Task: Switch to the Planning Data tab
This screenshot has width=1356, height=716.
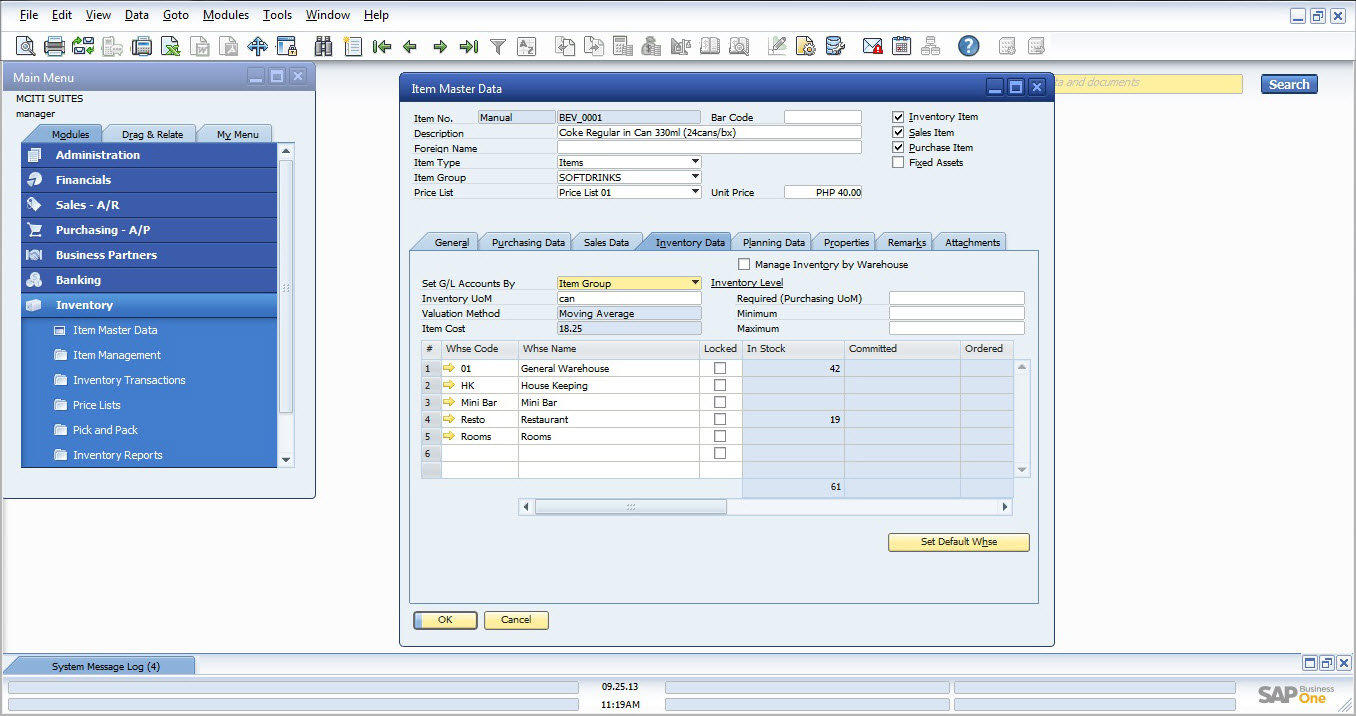Action: [774, 242]
